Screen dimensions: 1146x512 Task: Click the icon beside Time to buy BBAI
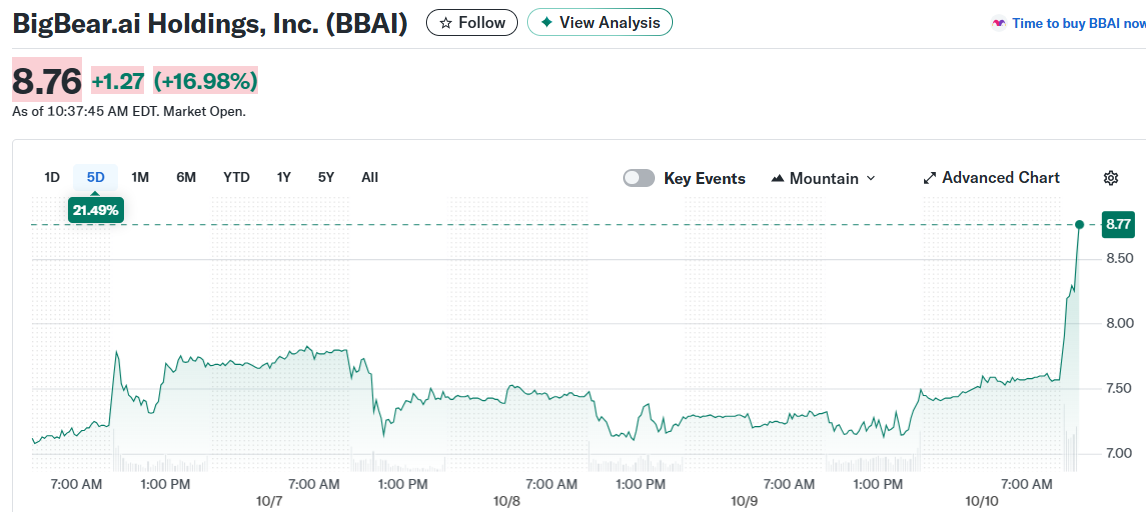998,23
